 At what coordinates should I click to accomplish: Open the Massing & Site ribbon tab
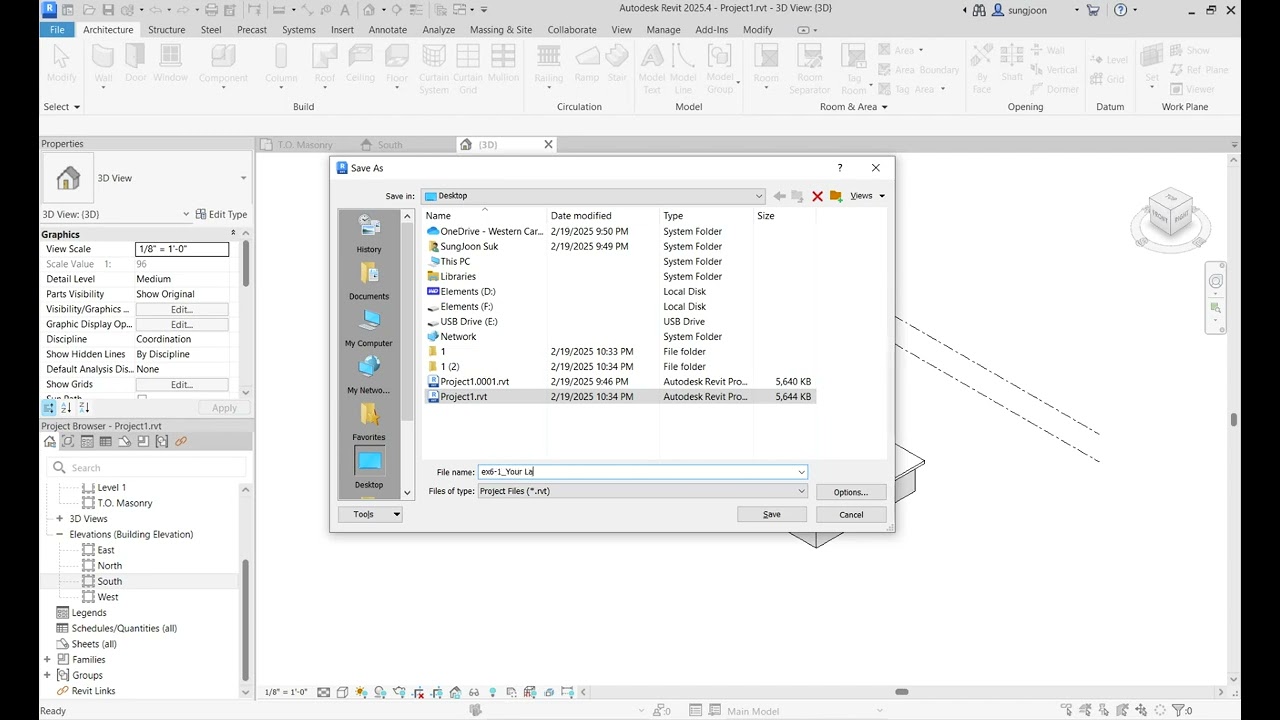click(x=500, y=30)
